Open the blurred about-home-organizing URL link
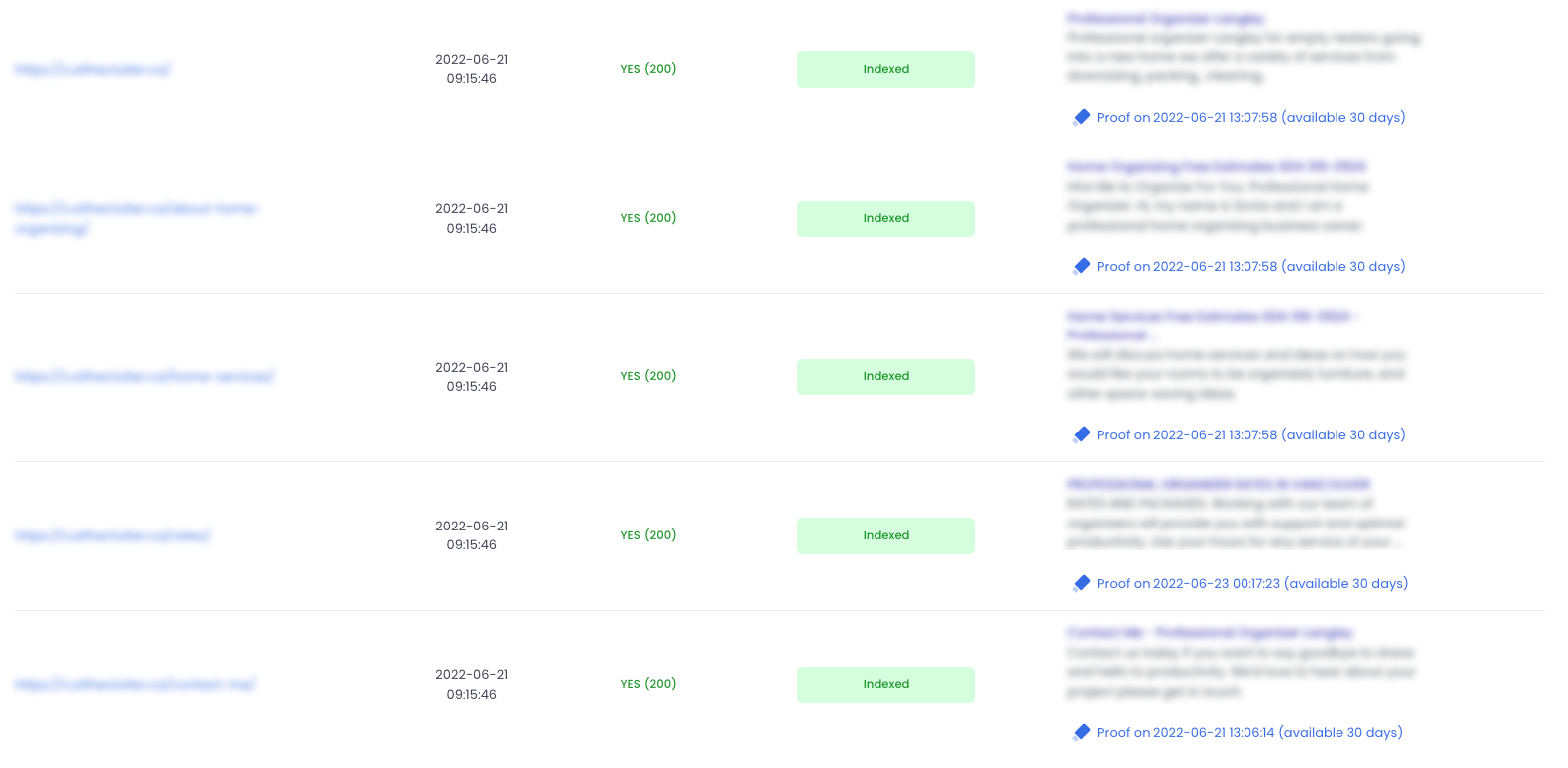This screenshot has width=1568, height=768. coord(137,219)
